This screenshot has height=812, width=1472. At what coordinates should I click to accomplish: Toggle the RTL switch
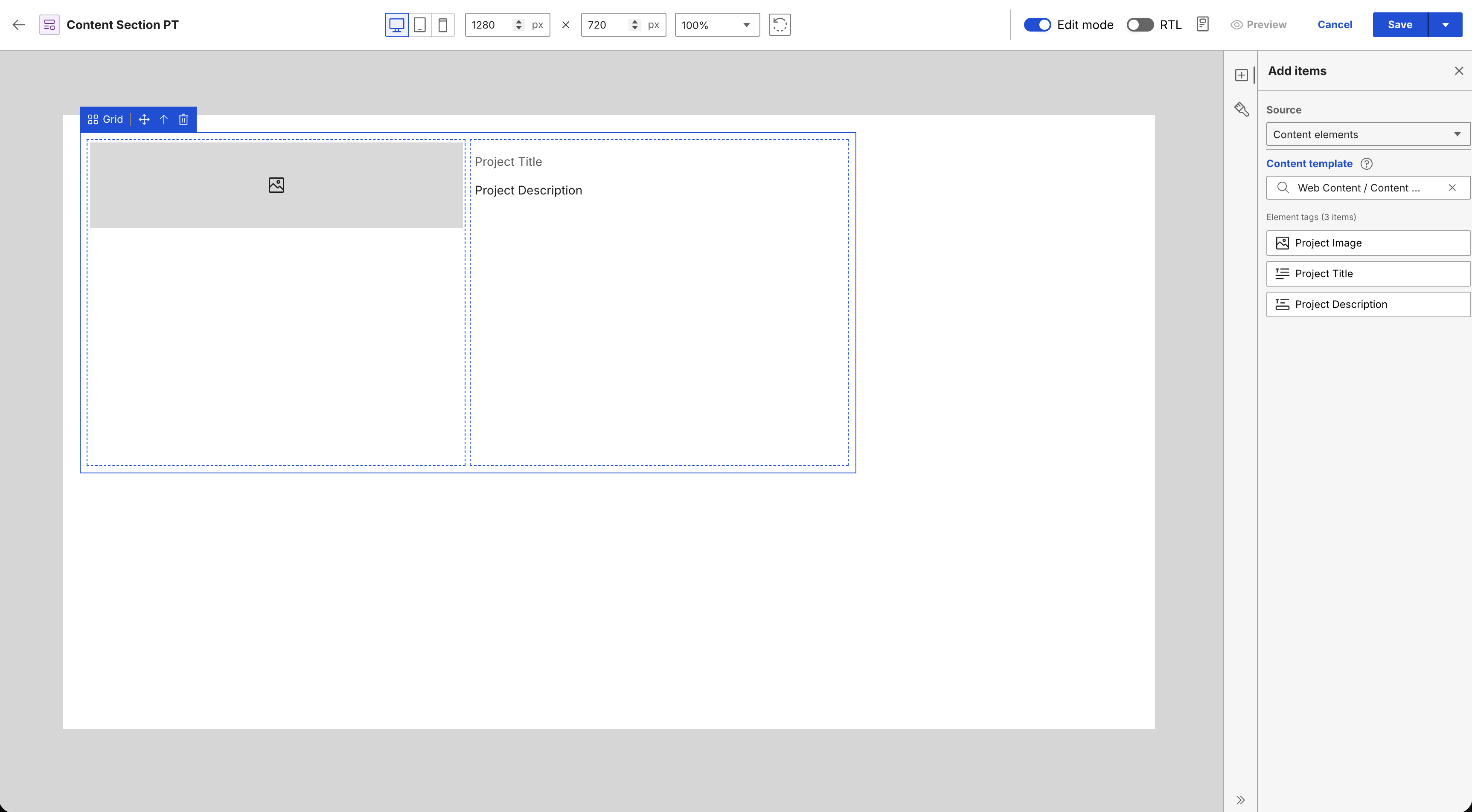click(x=1140, y=25)
